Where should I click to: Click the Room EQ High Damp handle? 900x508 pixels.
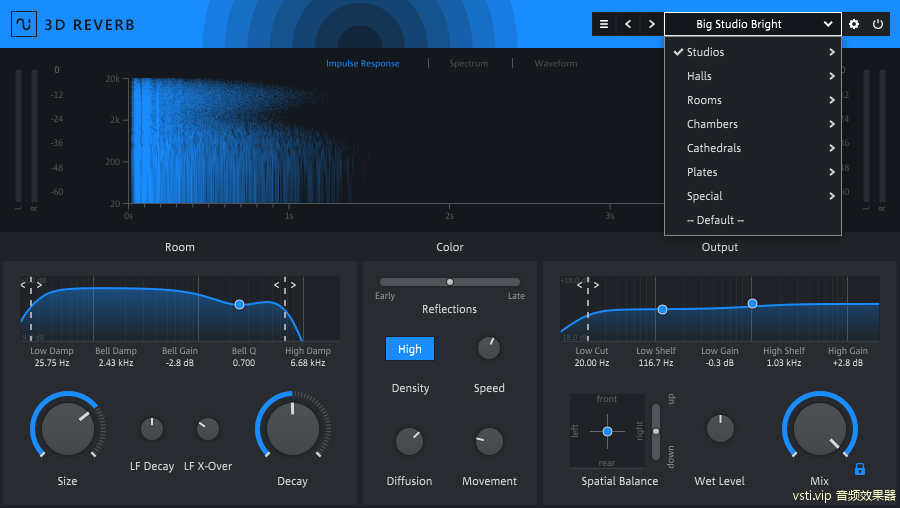[285, 285]
